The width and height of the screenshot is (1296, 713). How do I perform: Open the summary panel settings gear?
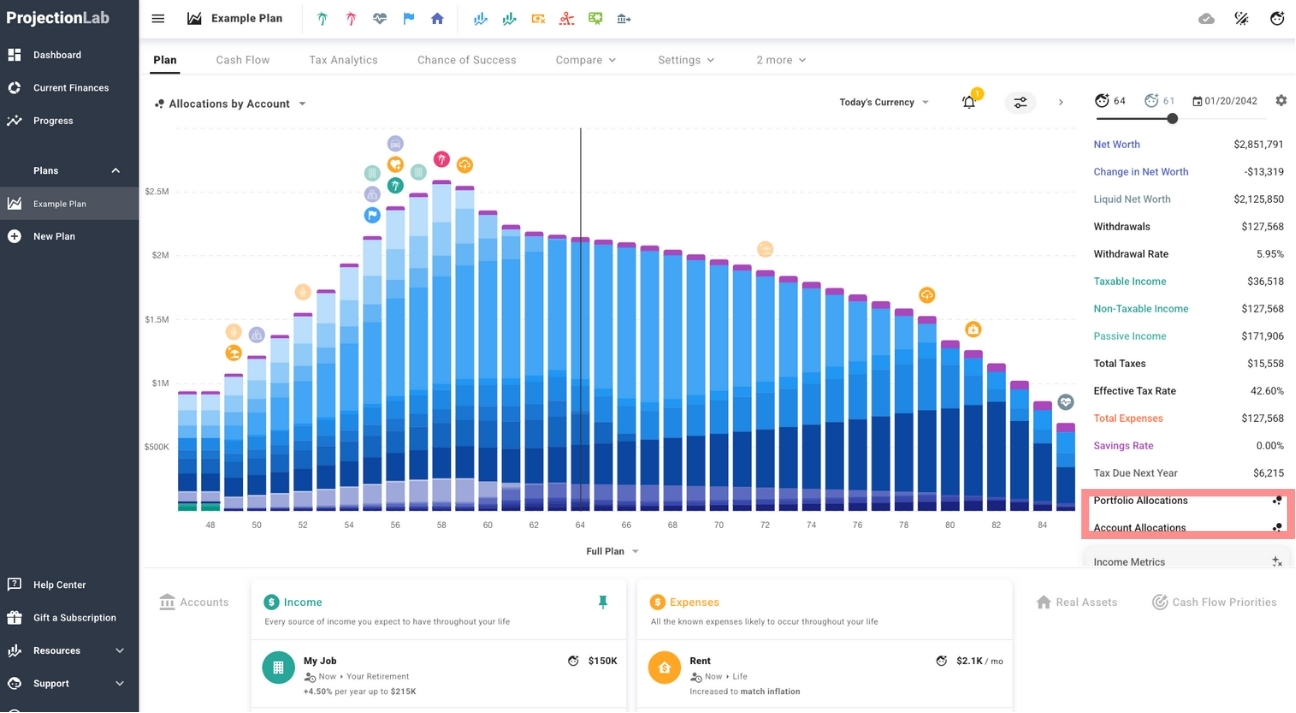(1281, 101)
